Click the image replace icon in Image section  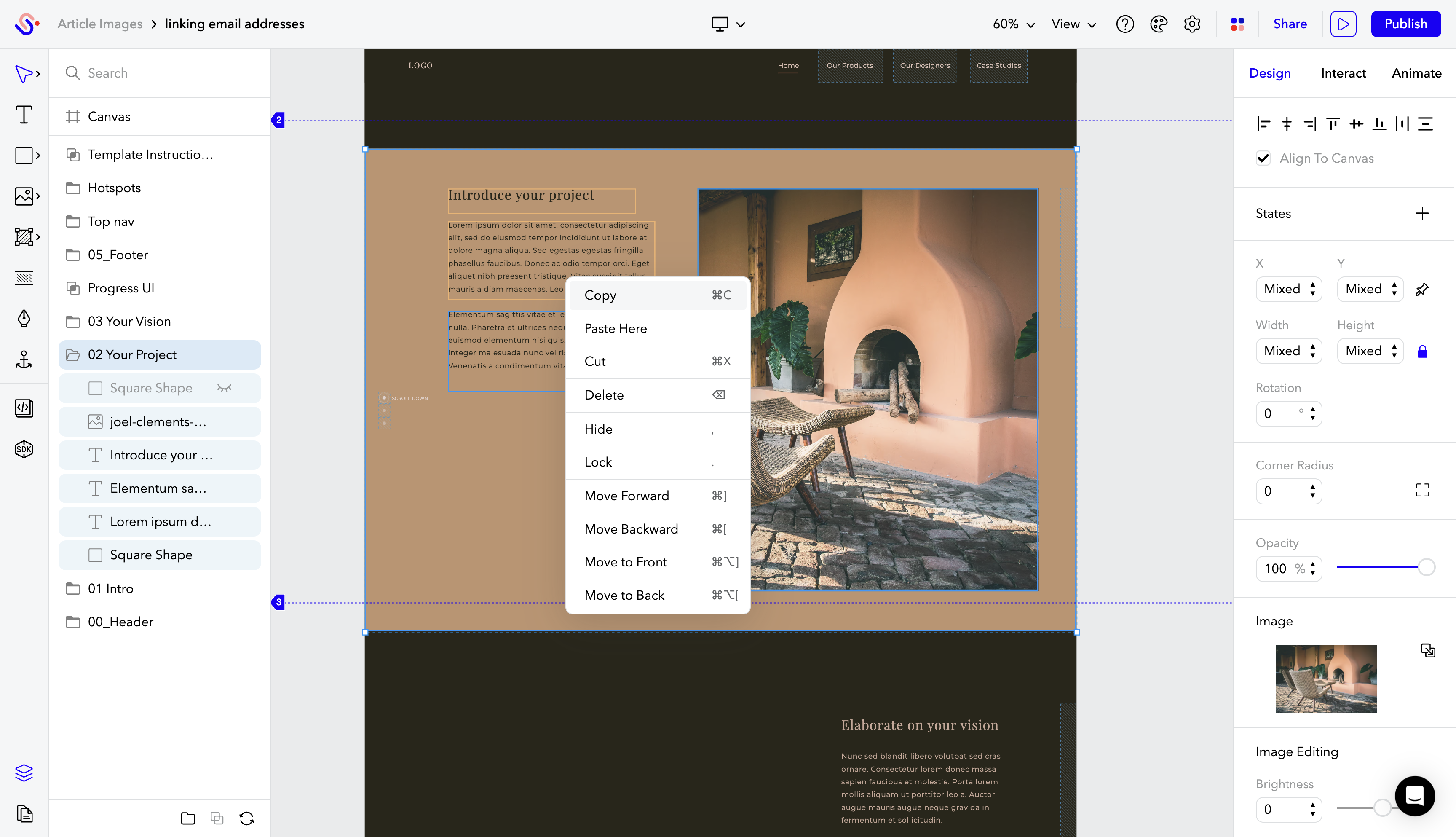point(1428,650)
